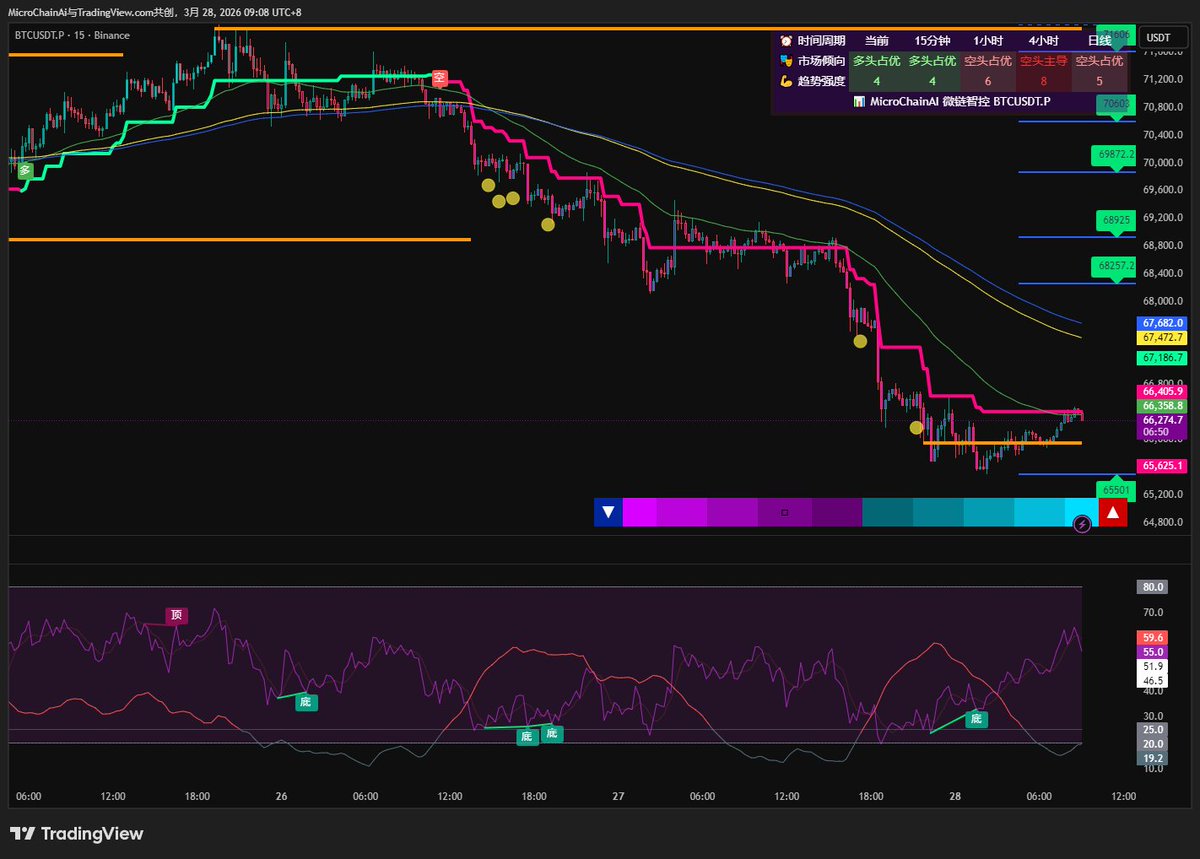
Task: Click the green 69872.2 level tag
Action: (x=1116, y=155)
